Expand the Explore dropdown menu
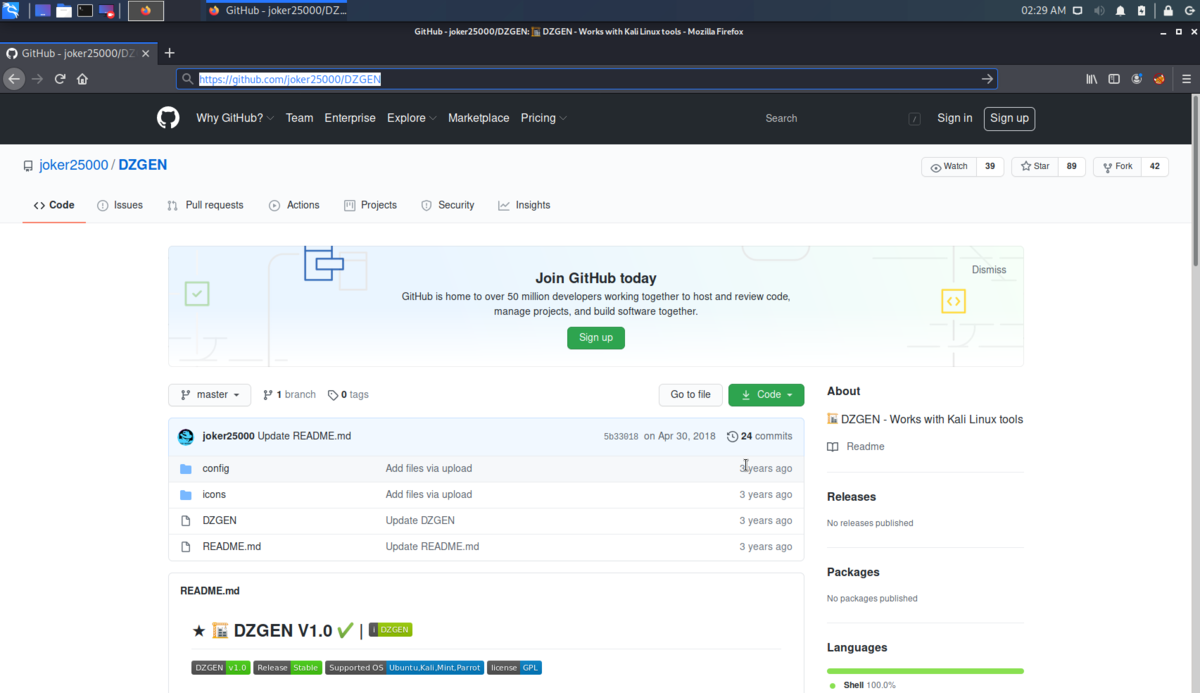Viewport: 1200px width, 693px height. click(411, 118)
